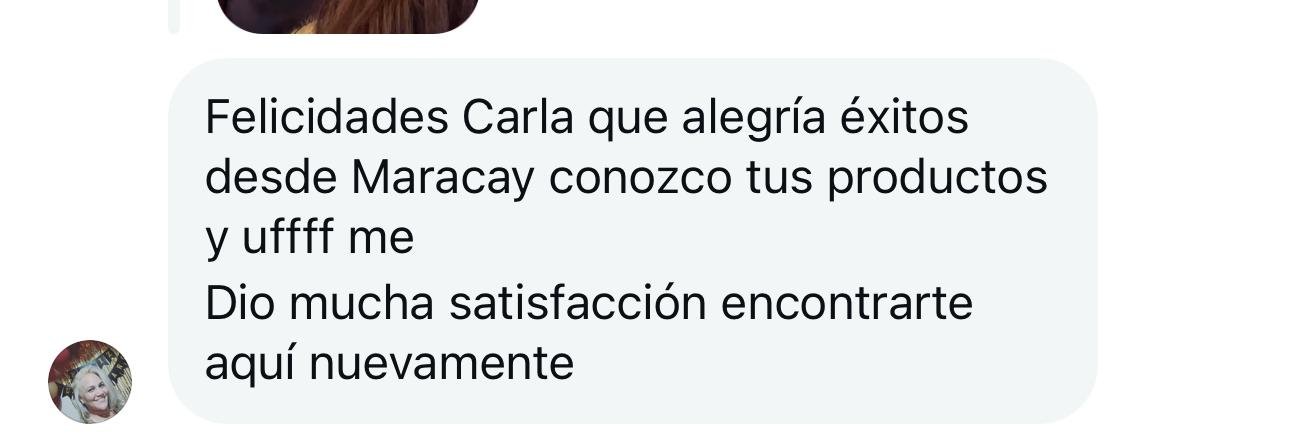Open the commenter's round profile picture

tap(90, 381)
